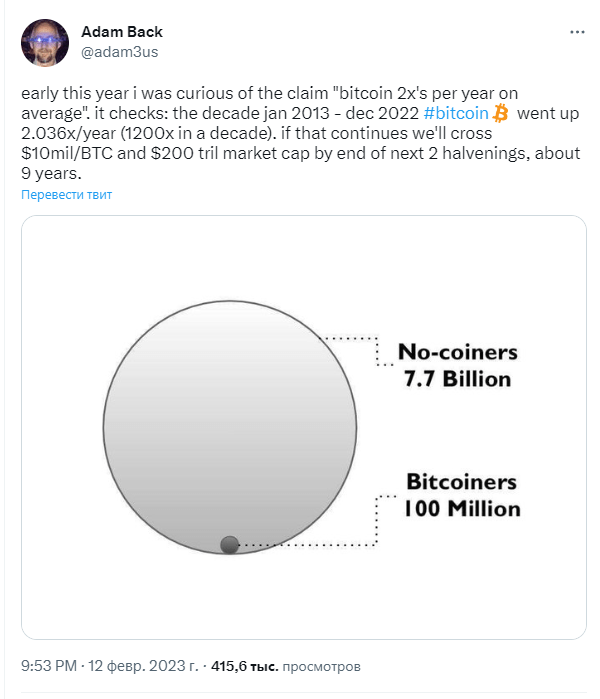Open the attached circle chart image
This screenshot has height=699, width=600.
point(304,427)
